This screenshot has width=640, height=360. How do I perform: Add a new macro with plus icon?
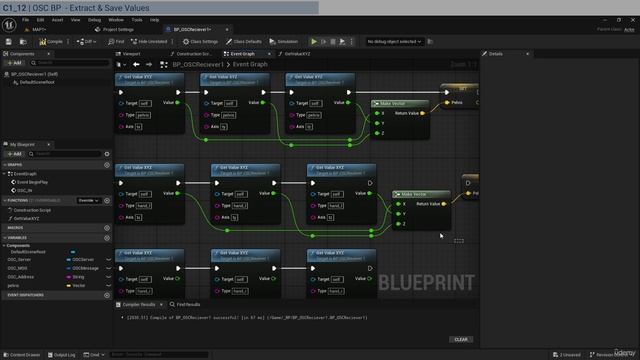coord(107,228)
